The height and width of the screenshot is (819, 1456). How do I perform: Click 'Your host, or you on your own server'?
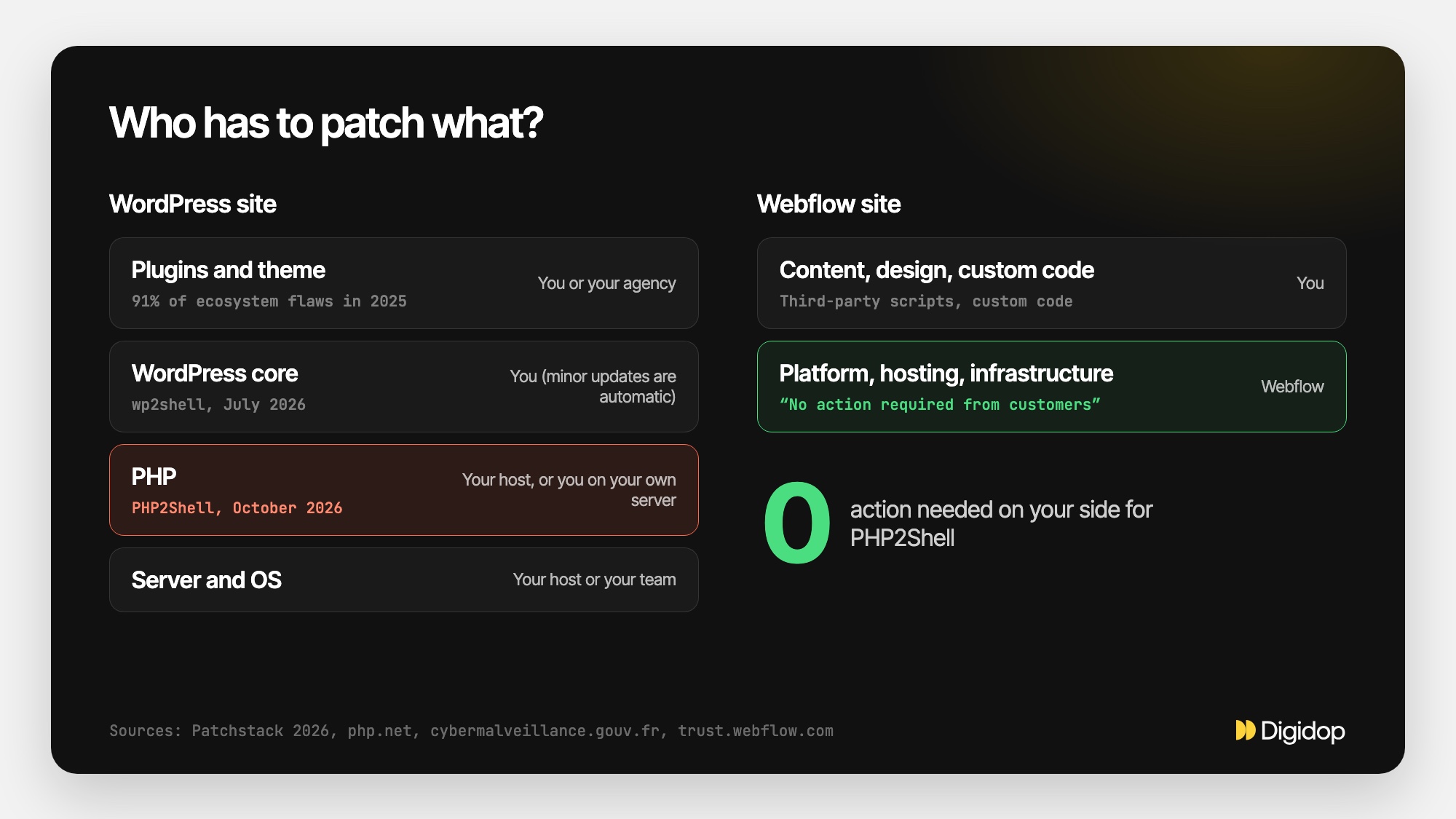[569, 490]
